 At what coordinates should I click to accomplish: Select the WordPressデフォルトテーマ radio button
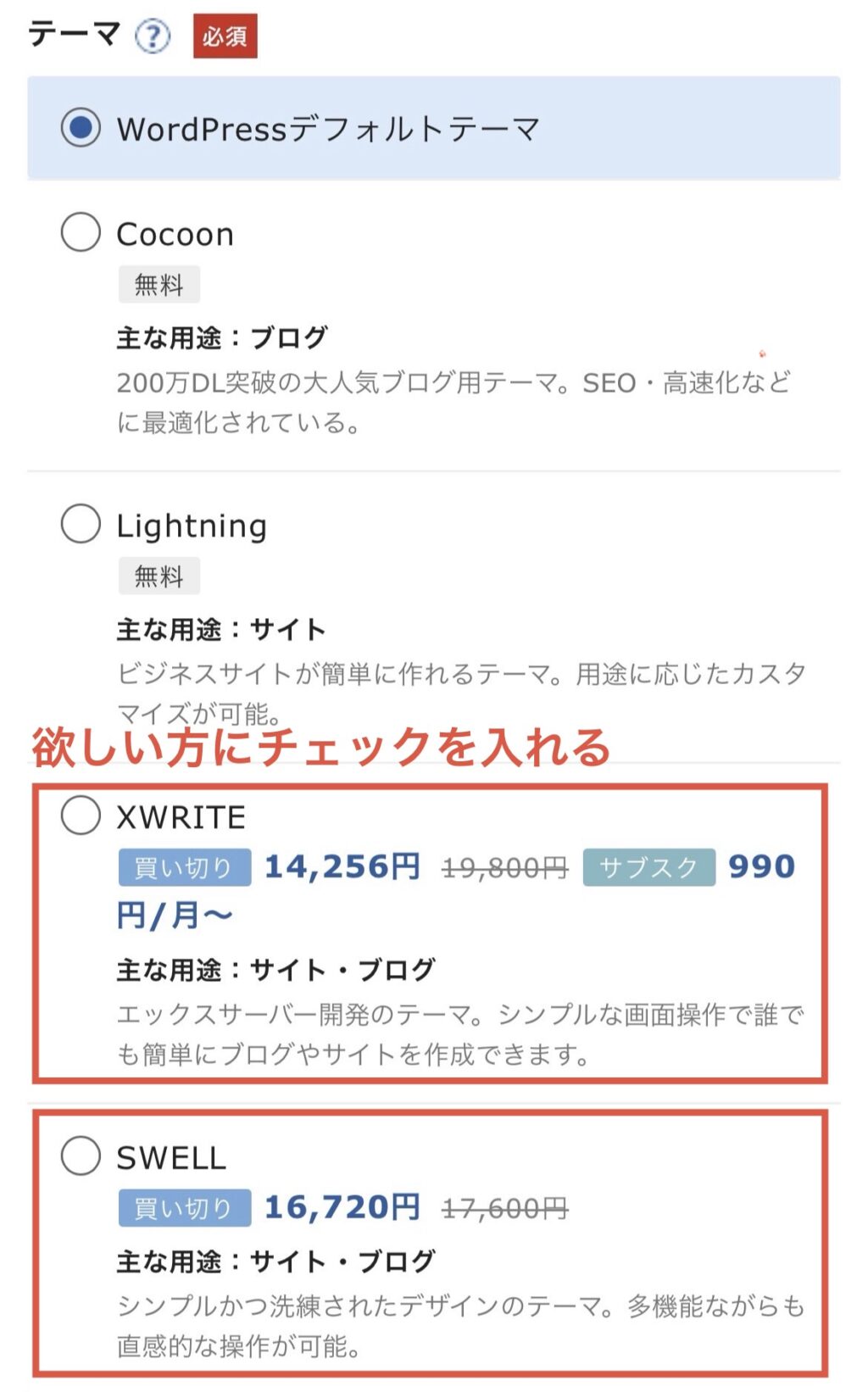pyautogui.click(x=81, y=128)
